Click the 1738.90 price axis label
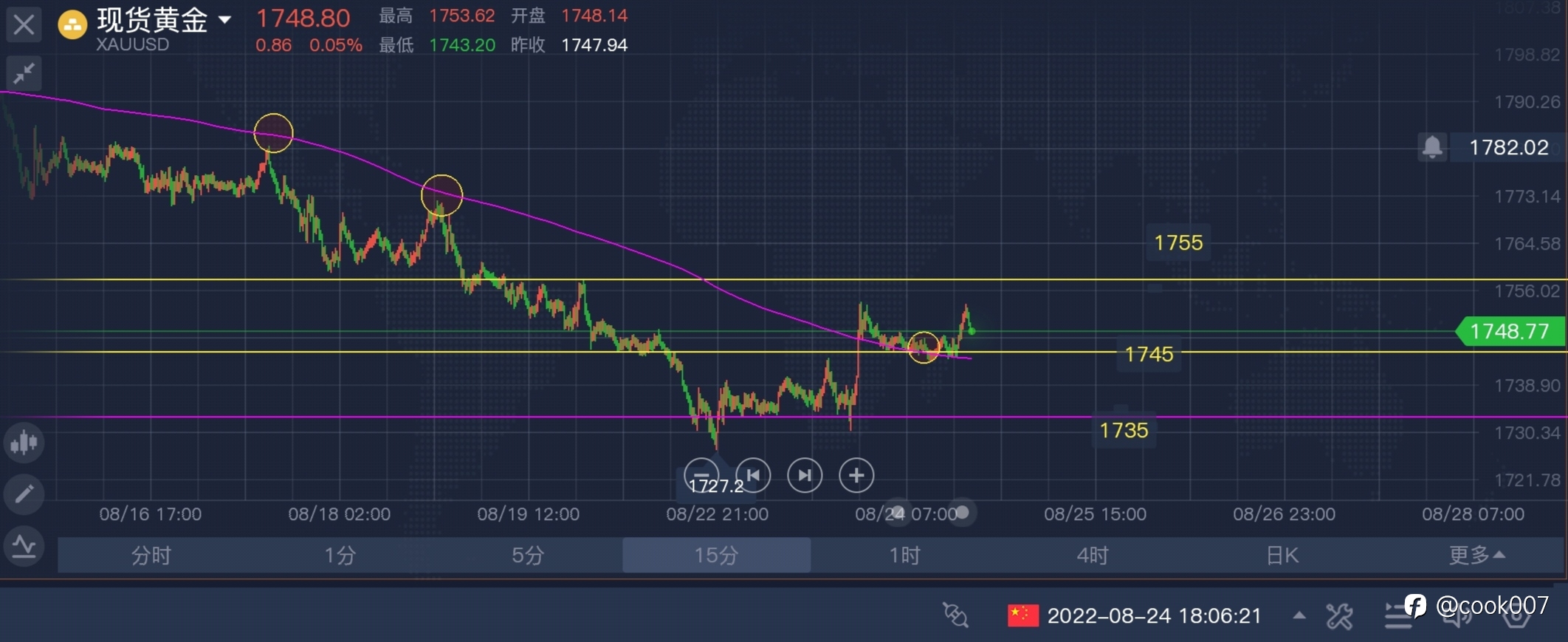1568x642 pixels. (1527, 386)
